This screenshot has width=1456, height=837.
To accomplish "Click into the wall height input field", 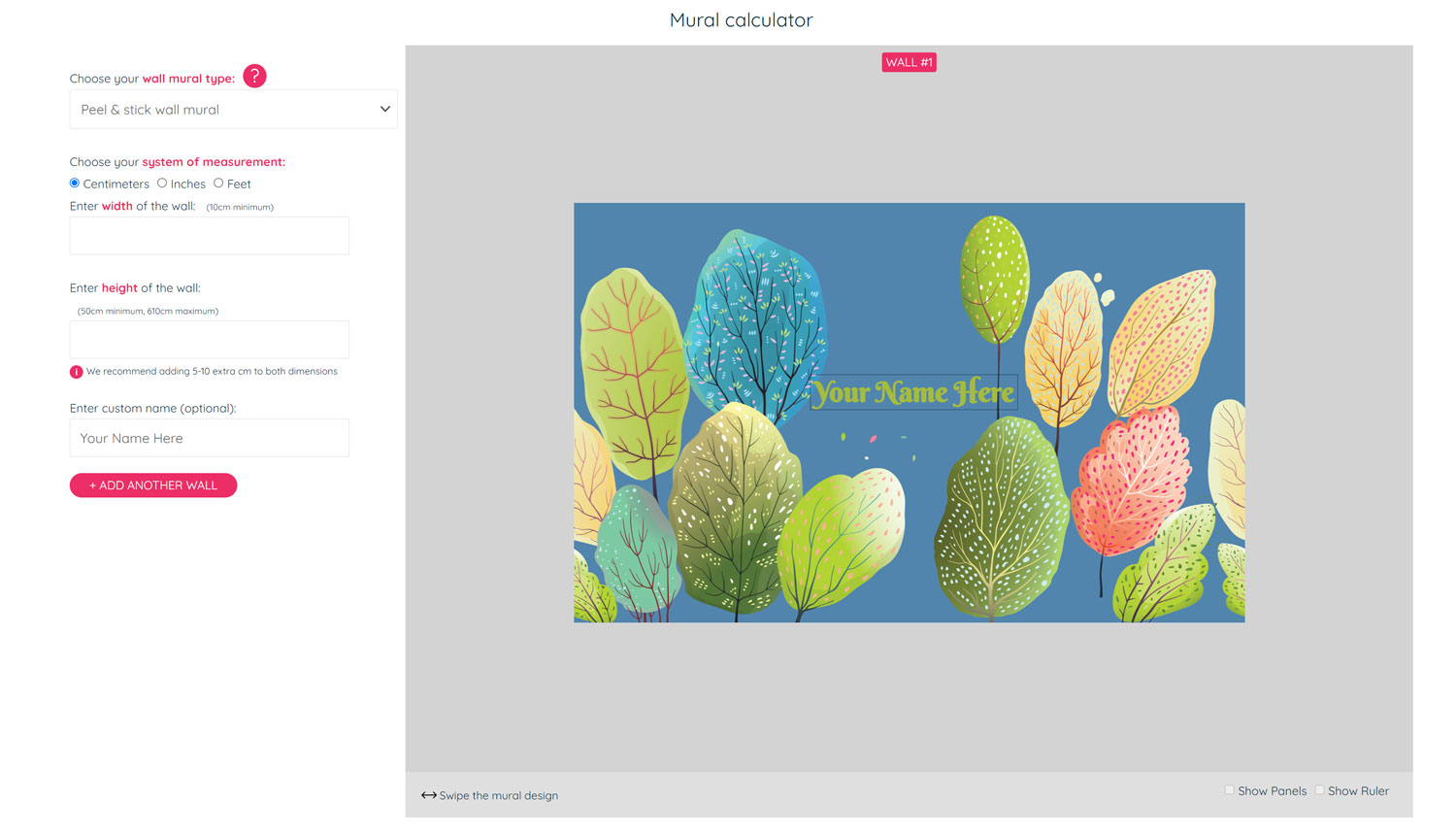I will pos(209,340).
